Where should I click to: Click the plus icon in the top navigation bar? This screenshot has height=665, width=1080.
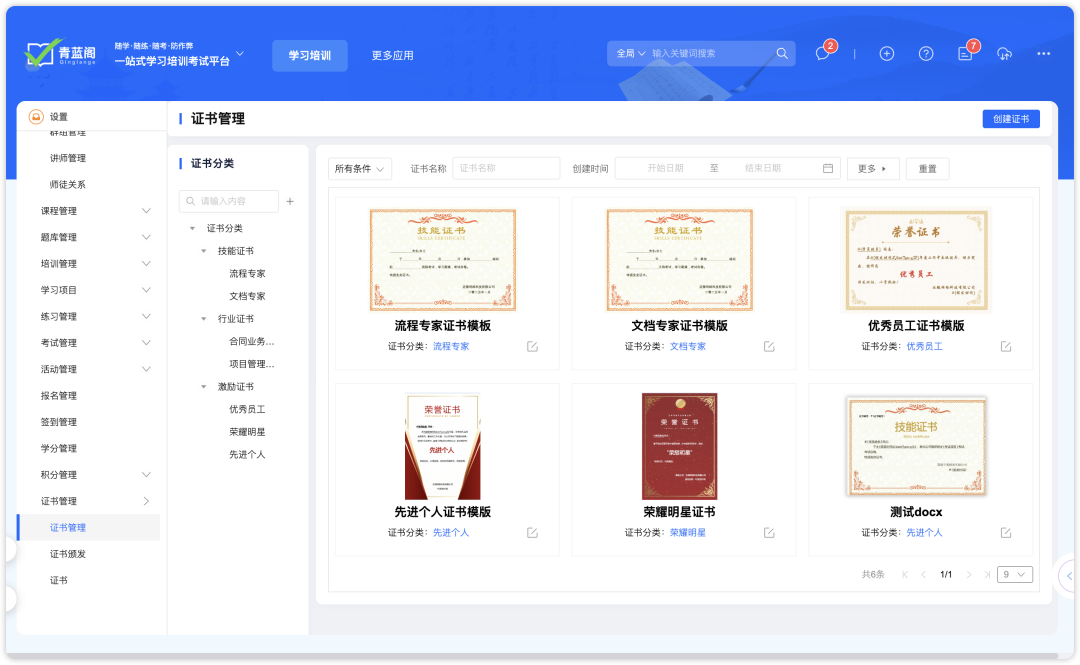884,53
